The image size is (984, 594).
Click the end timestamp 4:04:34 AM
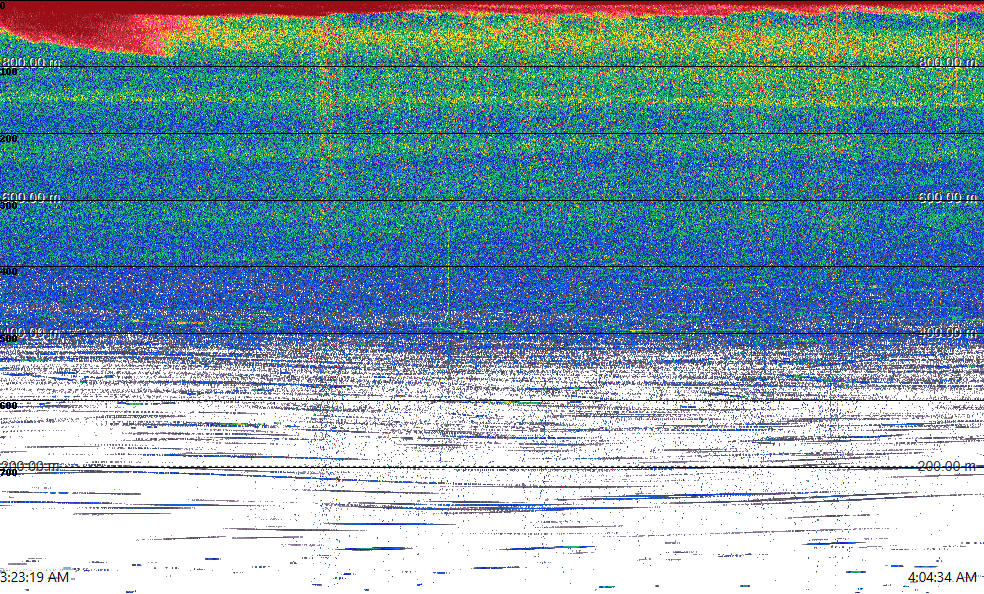[x=942, y=577]
